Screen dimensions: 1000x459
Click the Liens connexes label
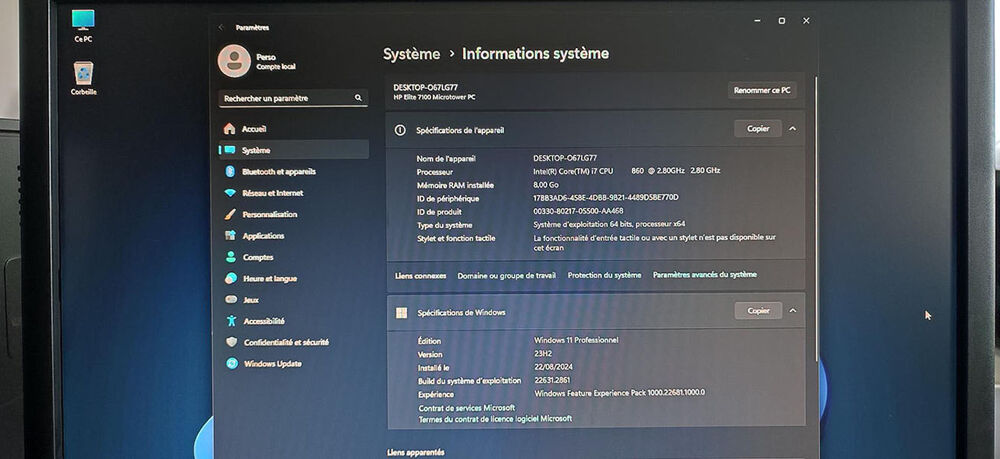(x=420, y=276)
